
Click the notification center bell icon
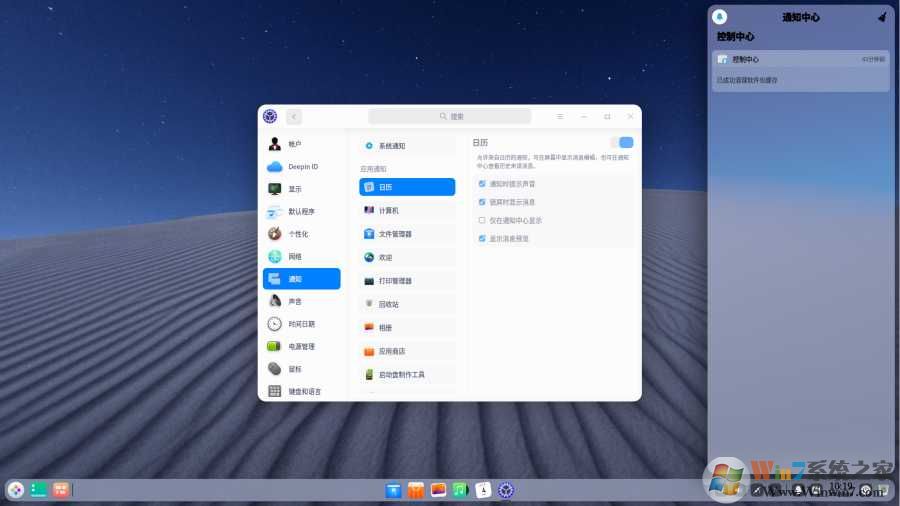[x=719, y=17]
